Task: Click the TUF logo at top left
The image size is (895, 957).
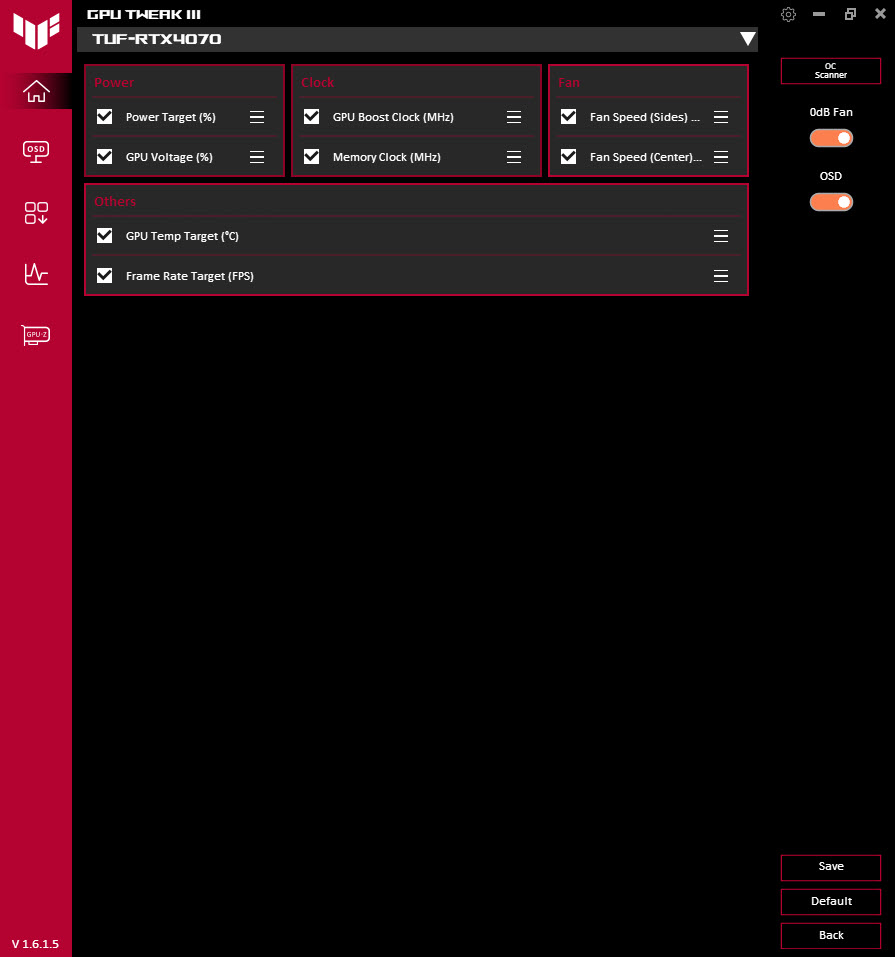Action: pos(36,31)
